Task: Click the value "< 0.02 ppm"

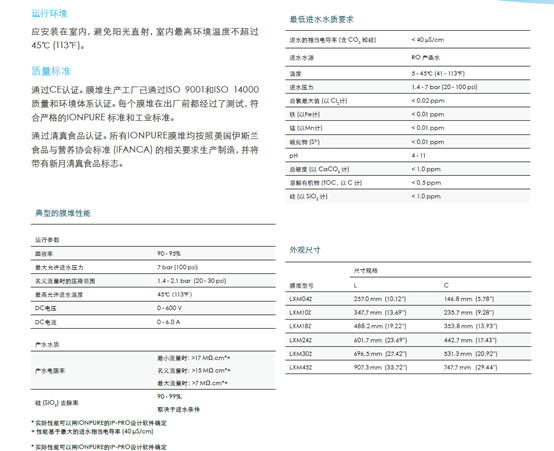Action: [x=428, y=101]
